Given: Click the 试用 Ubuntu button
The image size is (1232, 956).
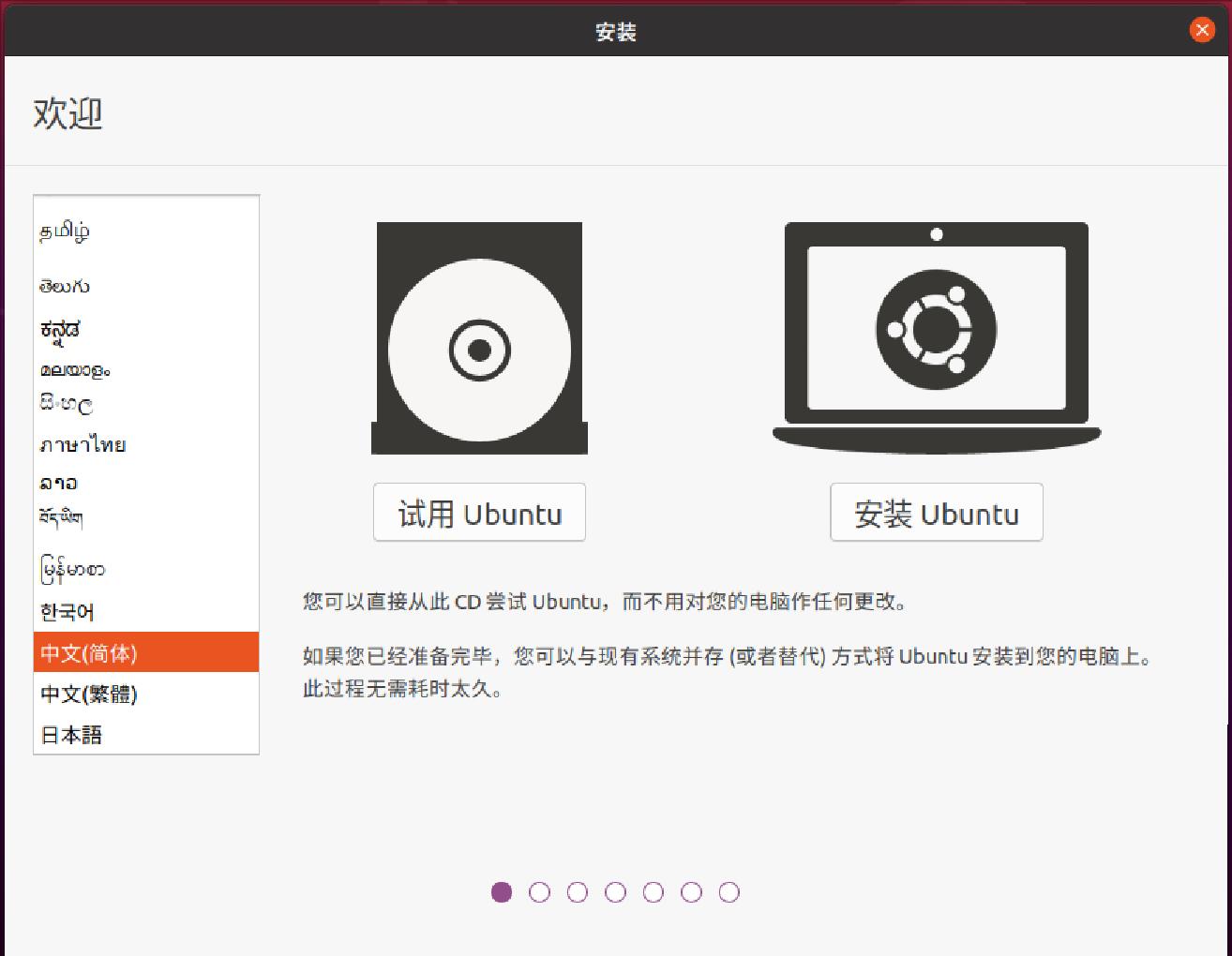Looking at the screenshot, I should click(x=479, y=513).
